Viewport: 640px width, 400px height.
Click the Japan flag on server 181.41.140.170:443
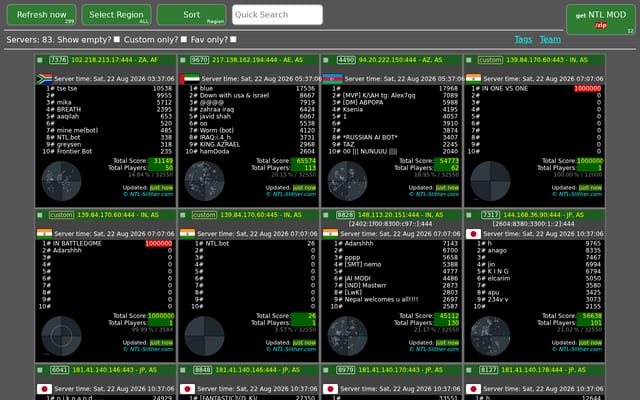(x=330, y=389)
